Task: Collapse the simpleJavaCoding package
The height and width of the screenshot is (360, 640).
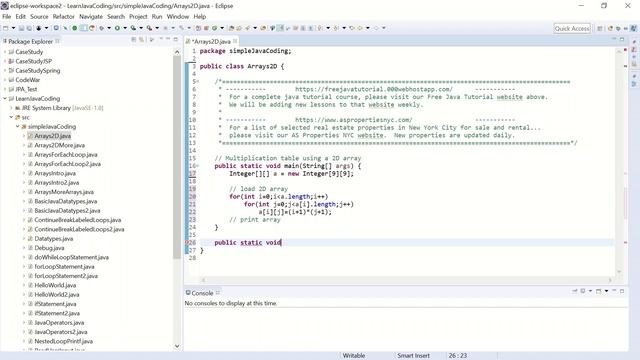Action: 18,127
